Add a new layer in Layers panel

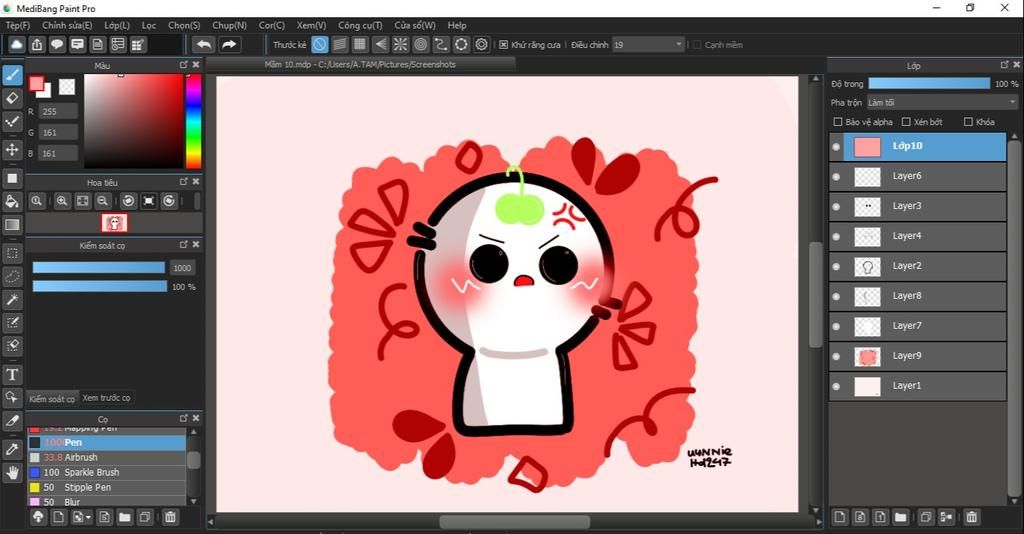(x=840, y=517)
